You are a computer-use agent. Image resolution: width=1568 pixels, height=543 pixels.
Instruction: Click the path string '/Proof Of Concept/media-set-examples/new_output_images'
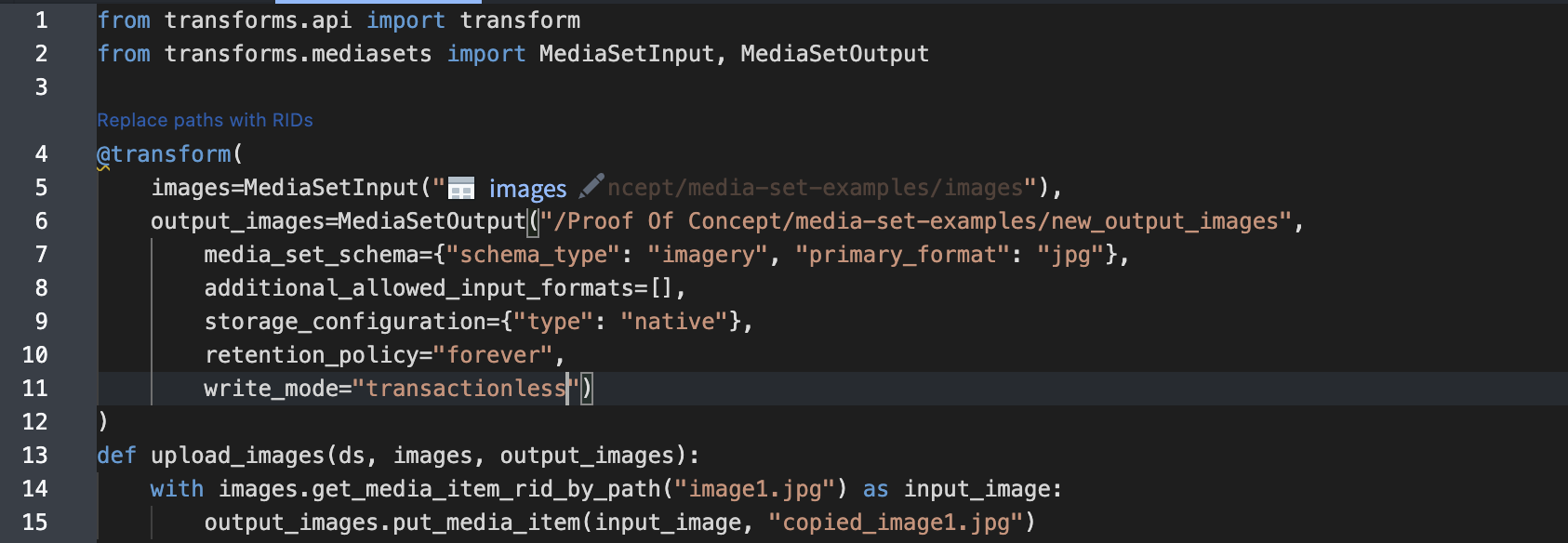coord(916,221)
